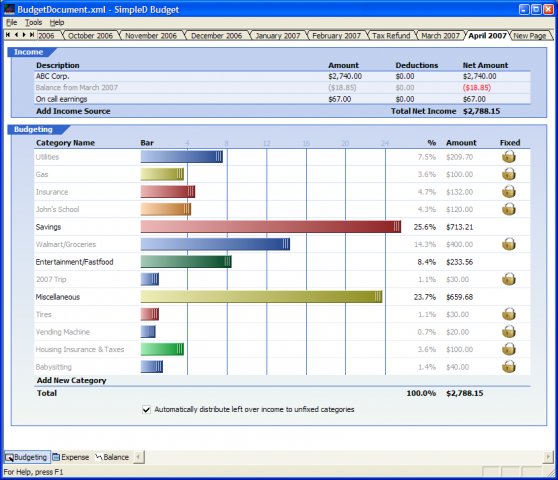Switch to the Budgeting view tab
Image resolution: width=558 pixels, height=480 pixels.
click(x=26, y=457)
